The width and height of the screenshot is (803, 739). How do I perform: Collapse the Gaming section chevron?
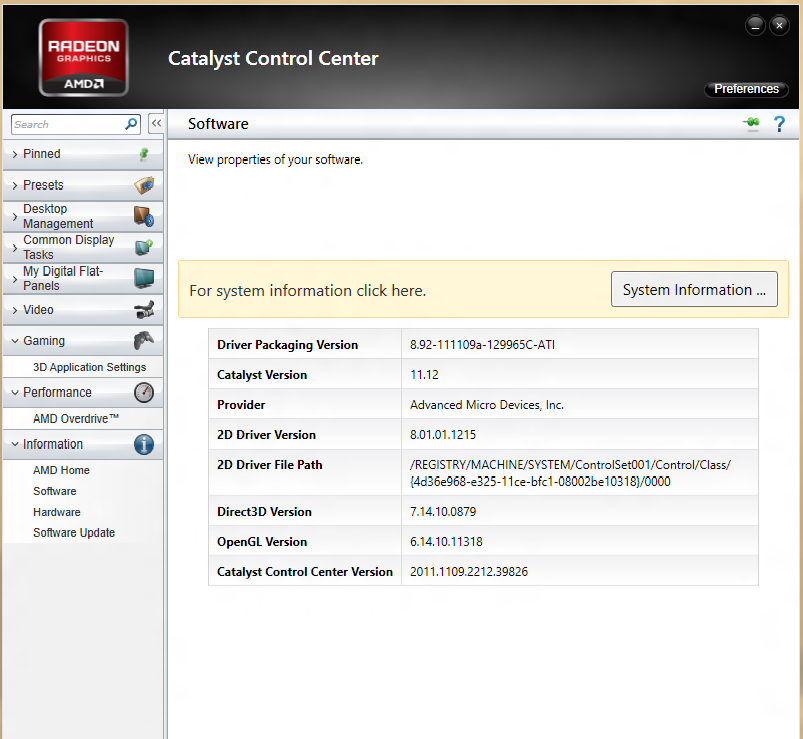click(15, 341)
